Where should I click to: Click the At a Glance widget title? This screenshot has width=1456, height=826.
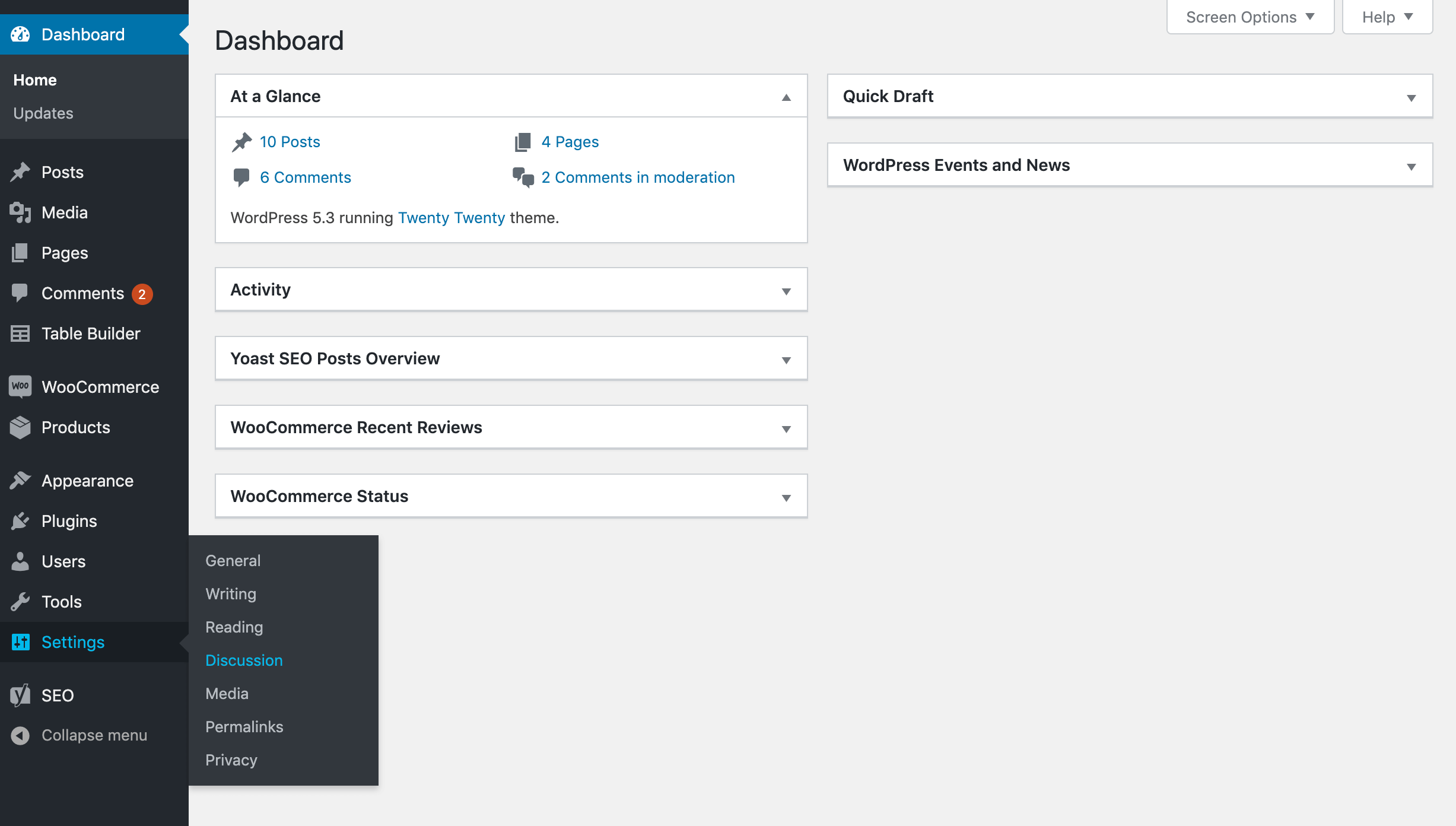(x=275, y=96)
